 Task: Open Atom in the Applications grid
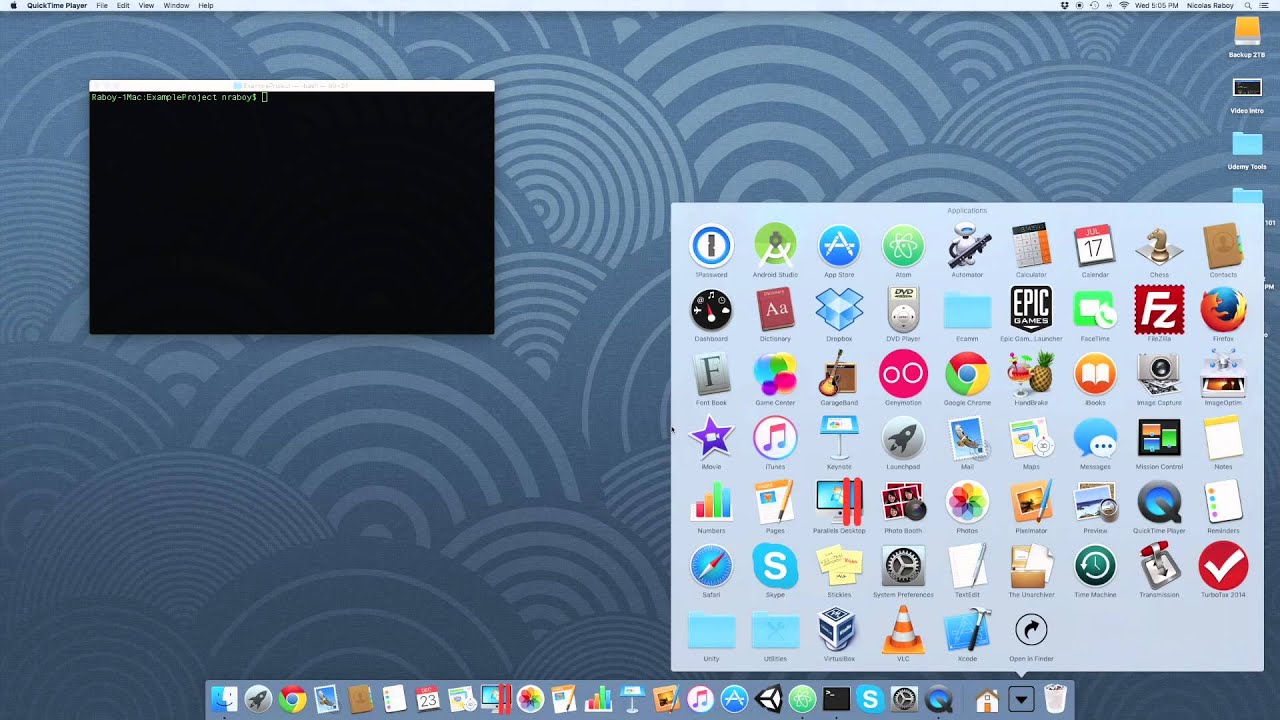point(903,246)
